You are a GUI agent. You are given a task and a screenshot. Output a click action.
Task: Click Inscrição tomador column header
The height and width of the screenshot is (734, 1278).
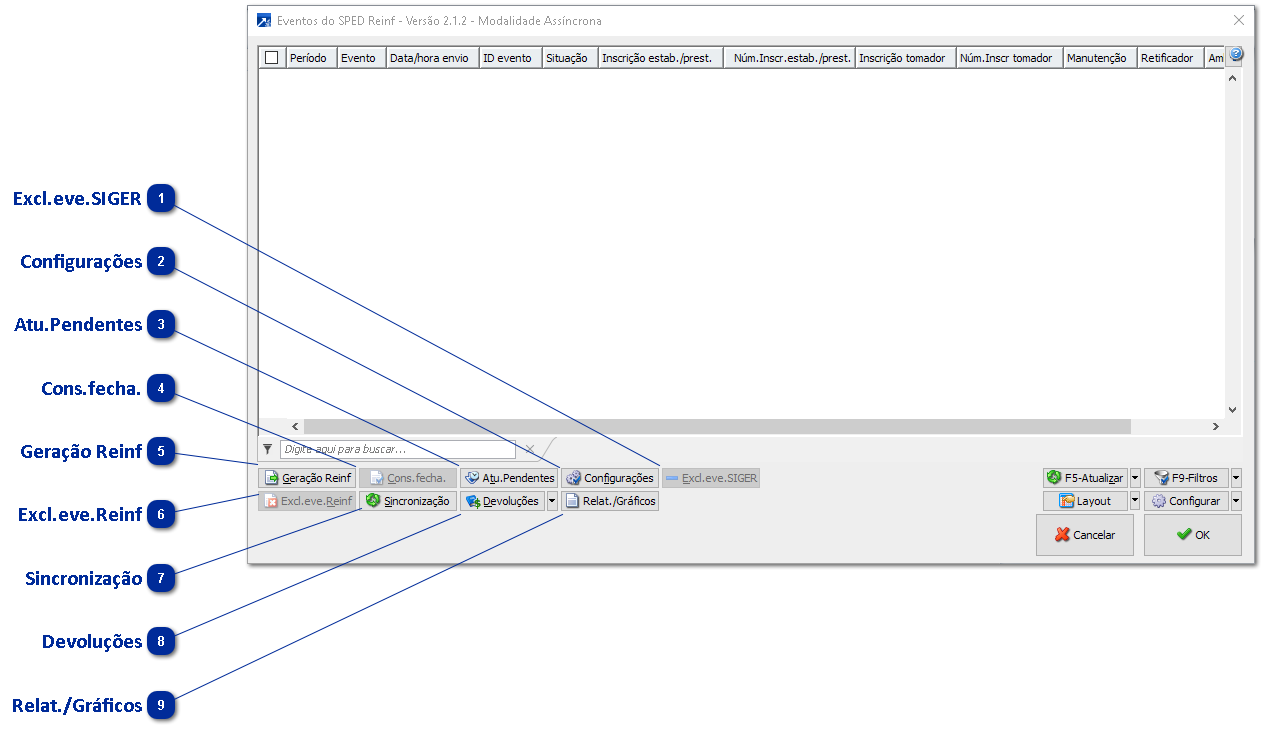click(x=906, y=58)
